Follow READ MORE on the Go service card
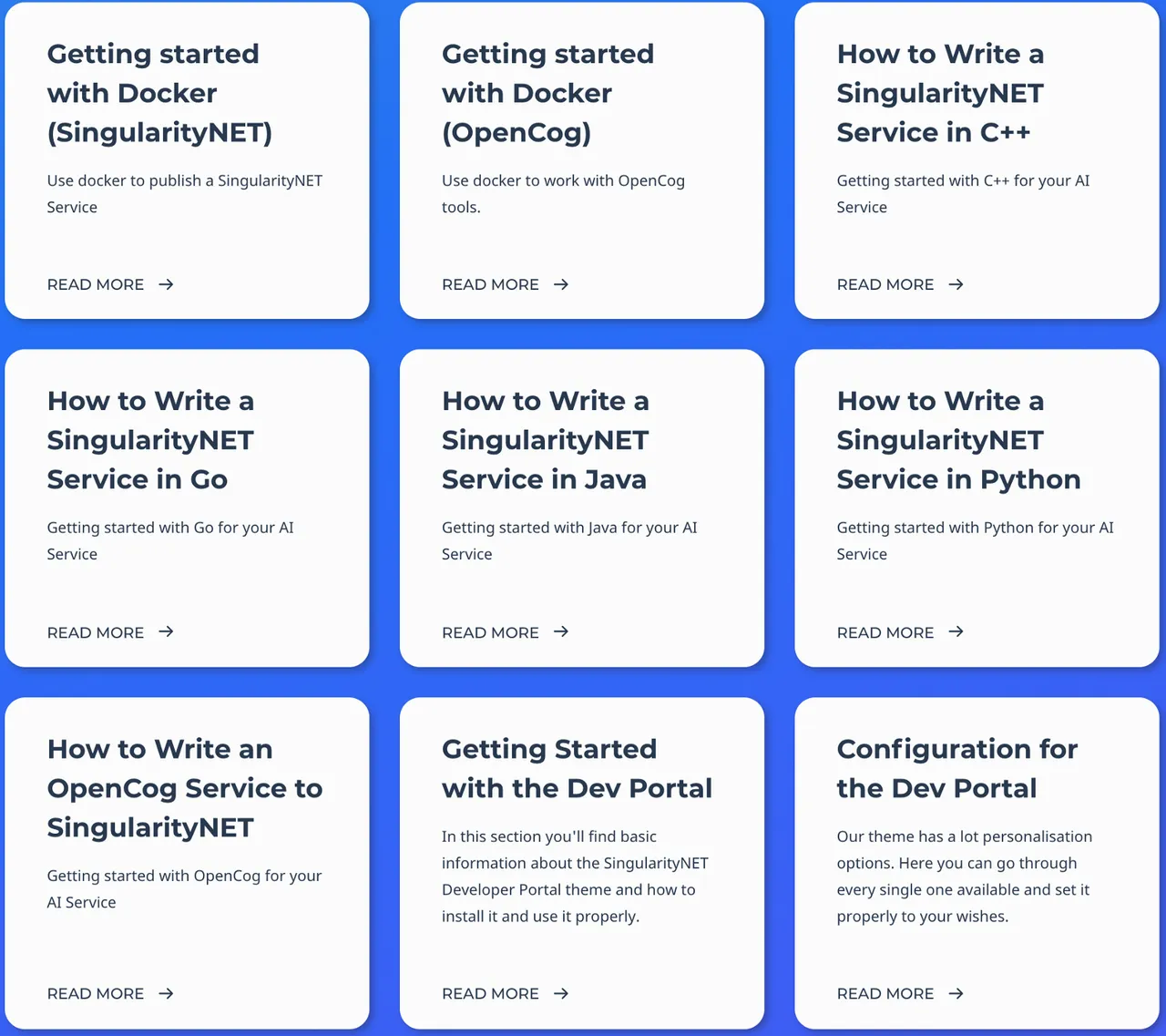 (96, 632)
